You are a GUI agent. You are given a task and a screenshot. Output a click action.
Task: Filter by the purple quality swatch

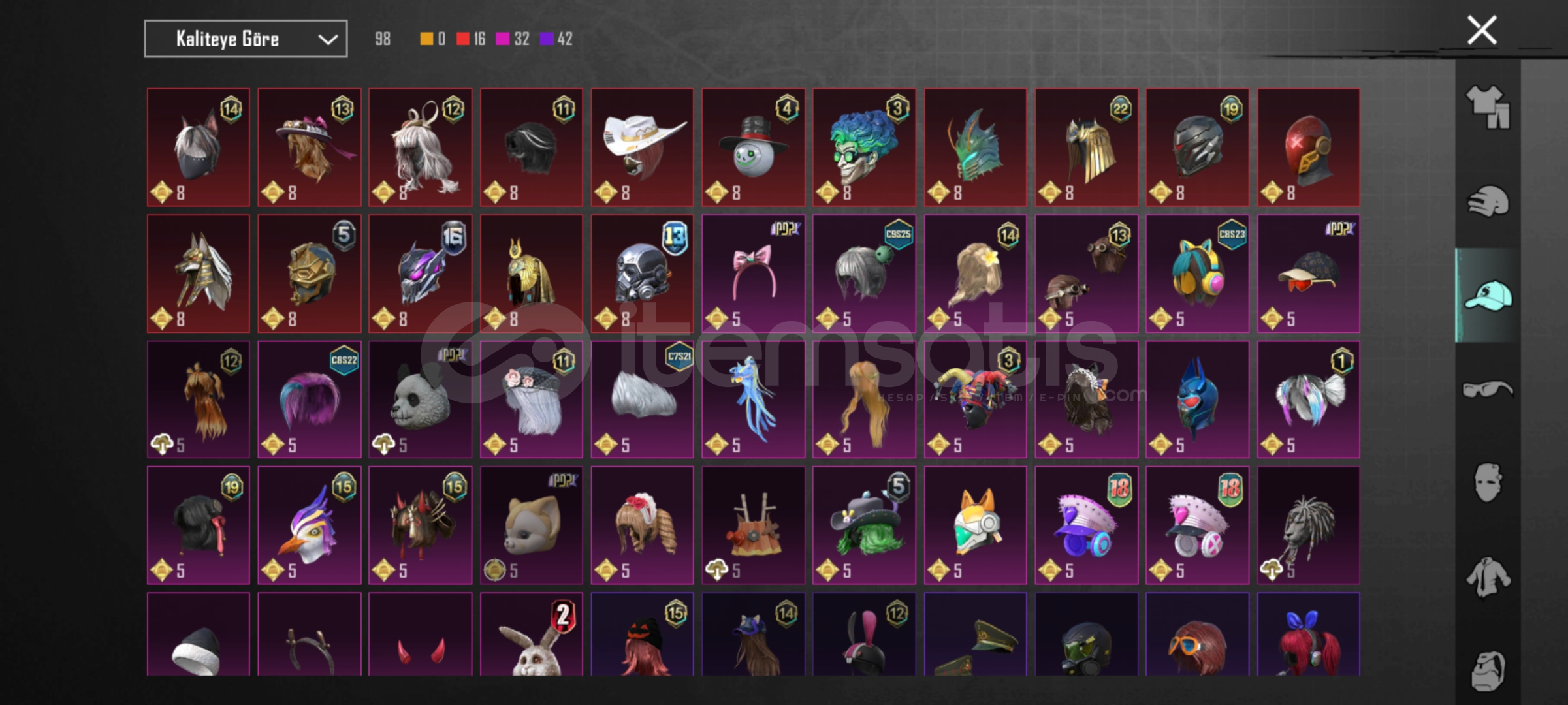click(547, 39)
